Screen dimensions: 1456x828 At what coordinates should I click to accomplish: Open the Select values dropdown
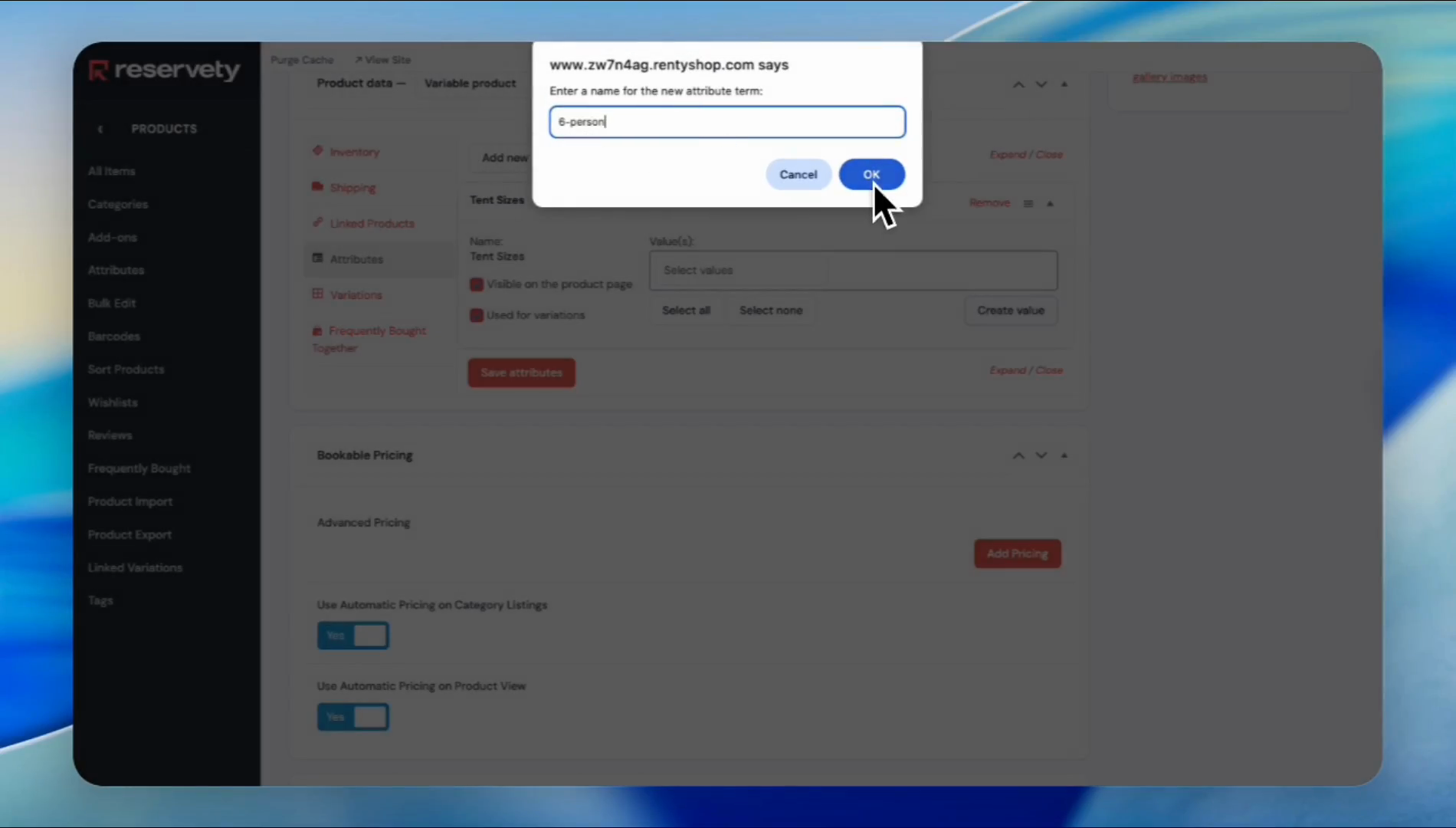[853, 271]
